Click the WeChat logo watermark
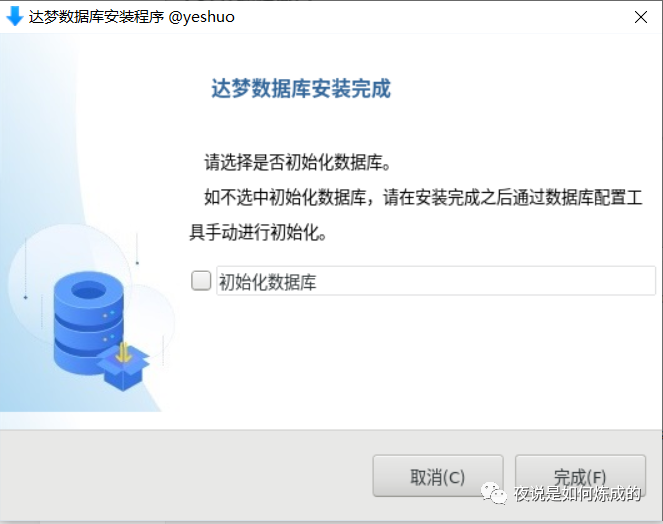Viewport: 663px width, 524px height. tap(493, 493)
